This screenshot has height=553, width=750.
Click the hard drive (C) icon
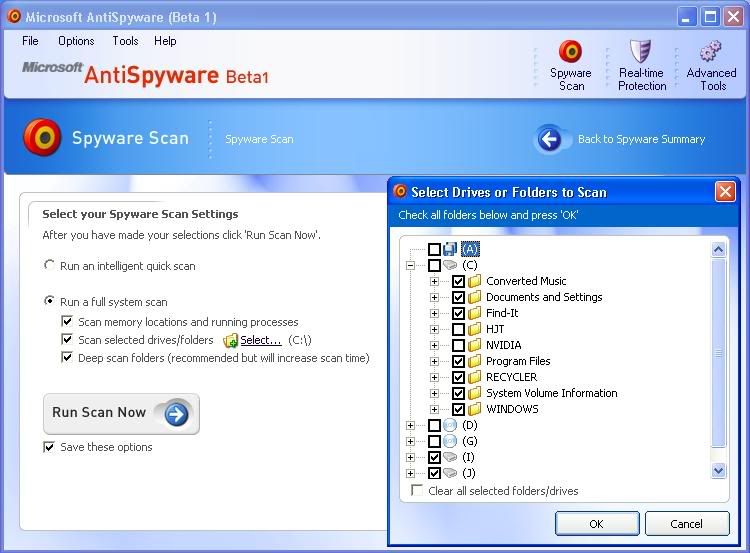450,265
